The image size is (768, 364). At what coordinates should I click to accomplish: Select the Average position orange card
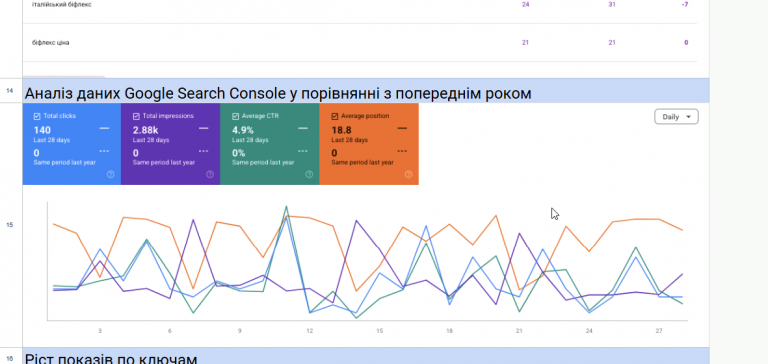pos(369,144)
